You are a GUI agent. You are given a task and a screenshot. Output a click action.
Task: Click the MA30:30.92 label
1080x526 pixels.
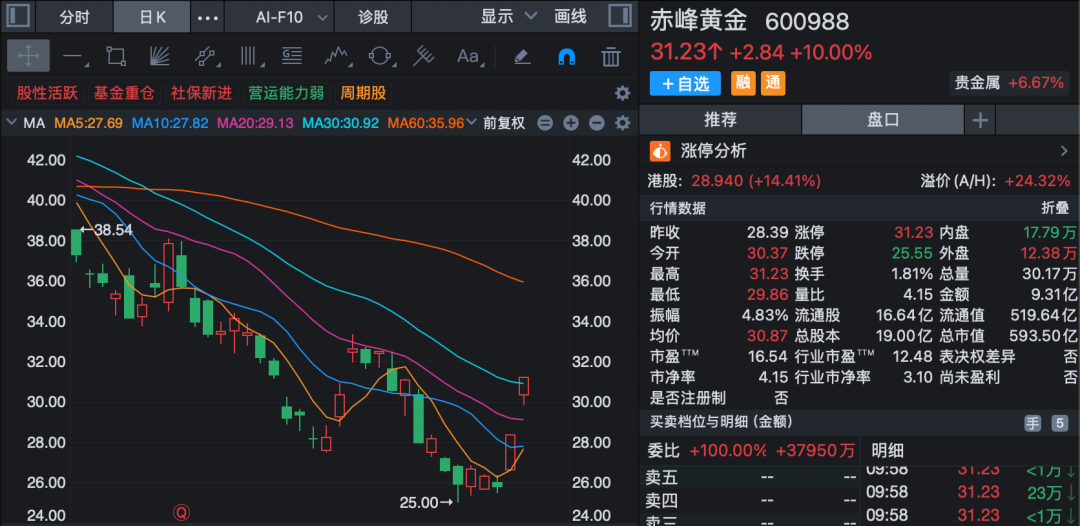point(341,123)
